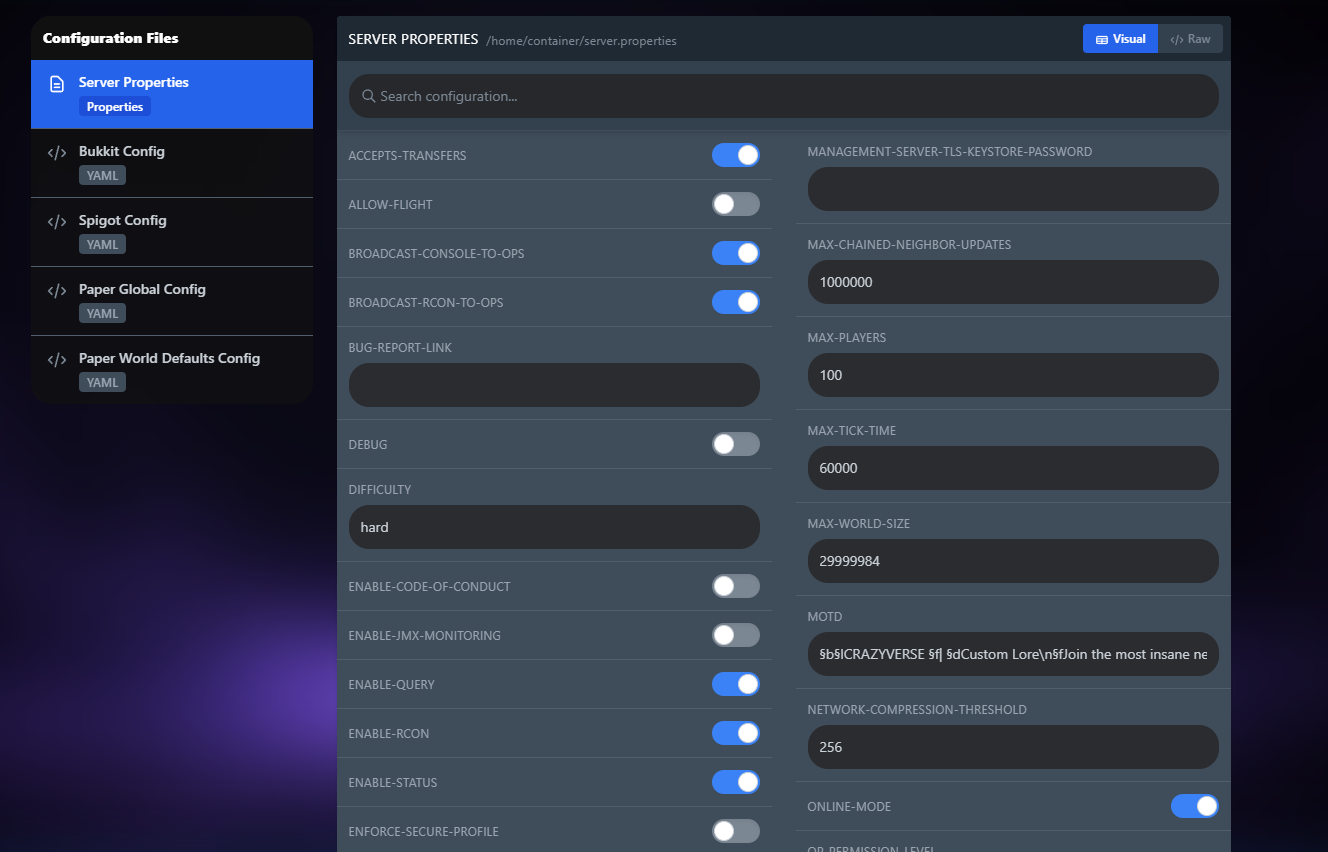Disable BROADCAST-CONSOLE-TO-OPS
The height and width of the screenshot is (852, 1328).
tap(736, 253)
